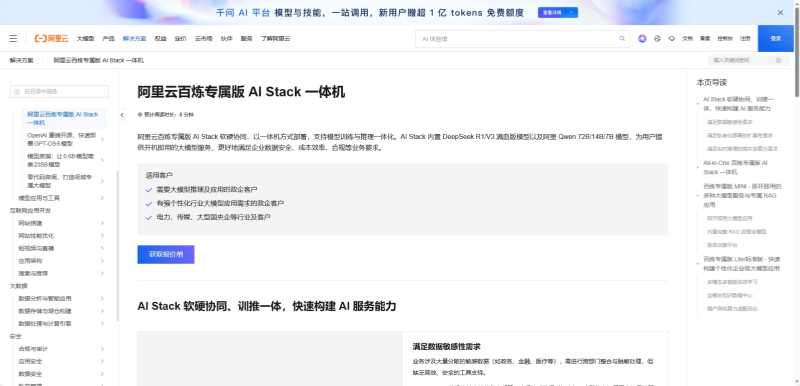Click the 控制台 header link
This screenshot has height=386, width=800.
(x=724, y=39)
